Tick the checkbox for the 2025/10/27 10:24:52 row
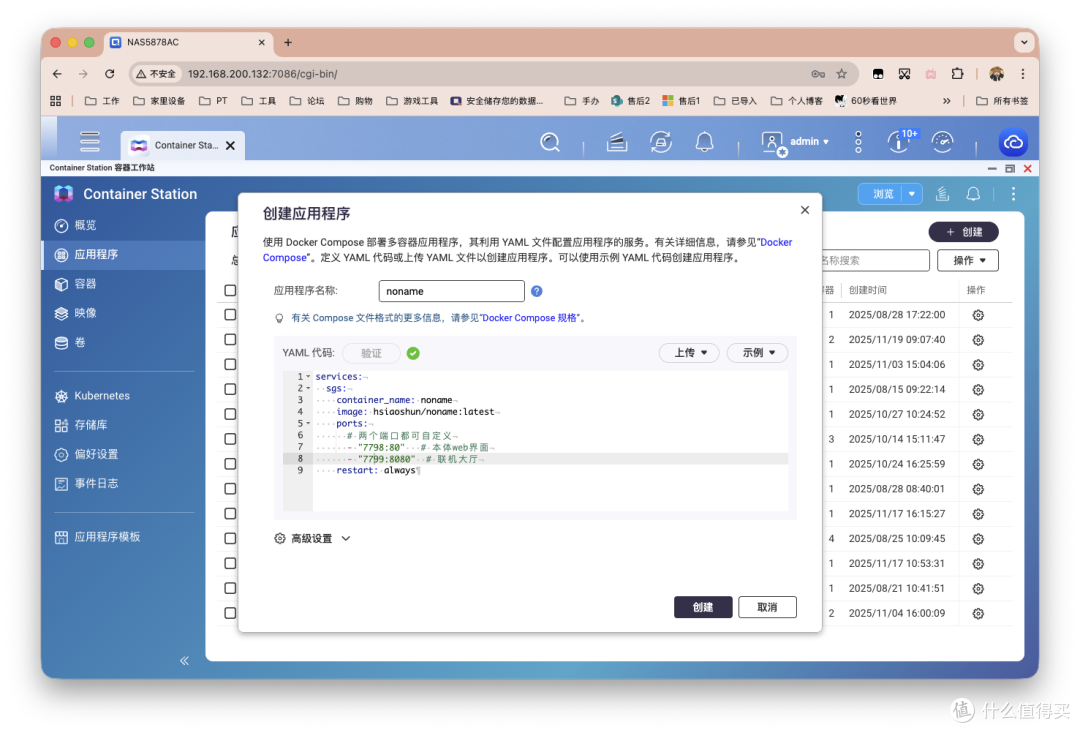This screenshot has width=1080, height=733. 230,414
